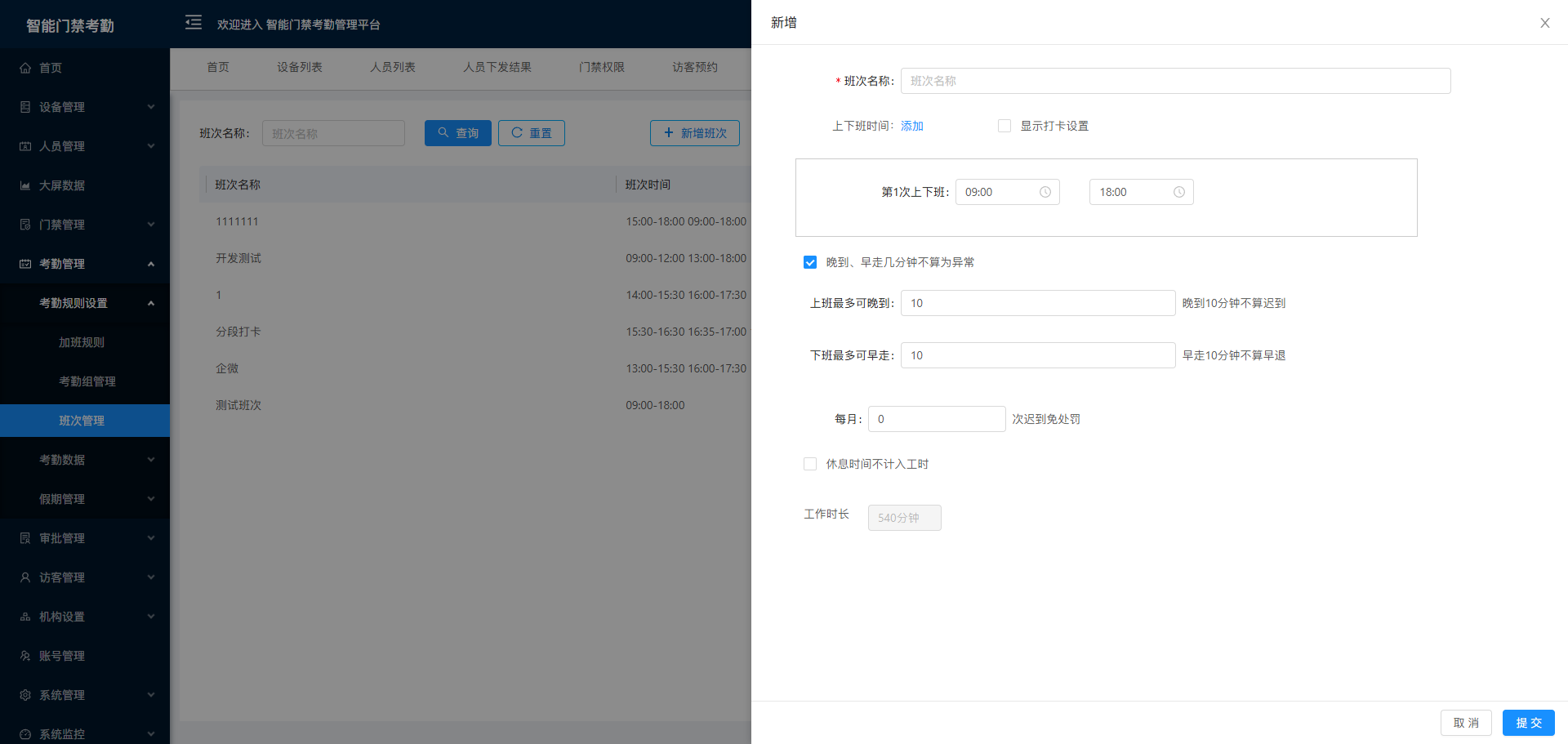This screenshot has width=1568, height=744.
Task: Collapse the 考勤管理 menu chevron
Action: pyautogui.click(x=151, y=264)
